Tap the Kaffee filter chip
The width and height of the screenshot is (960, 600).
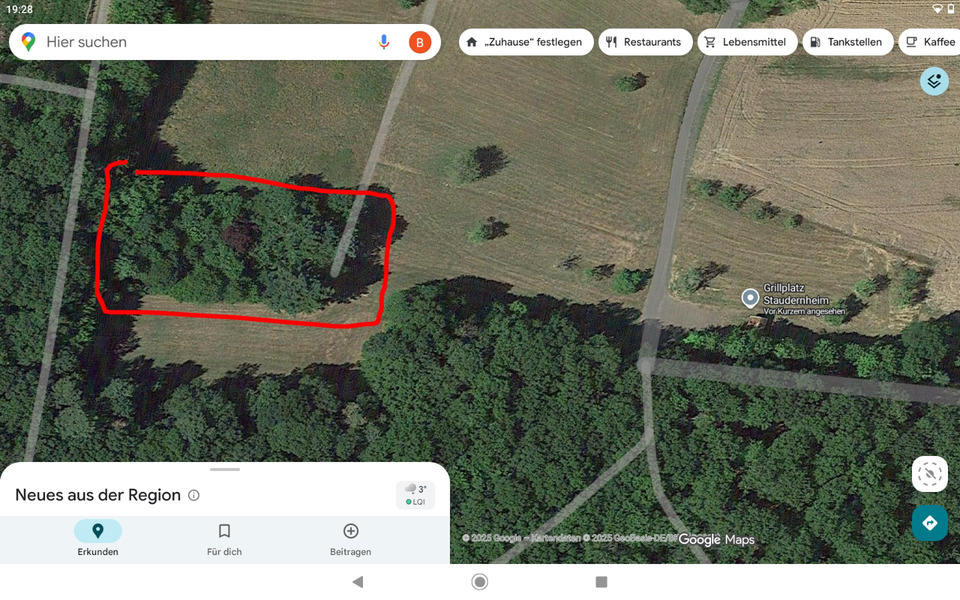(931, 42)
